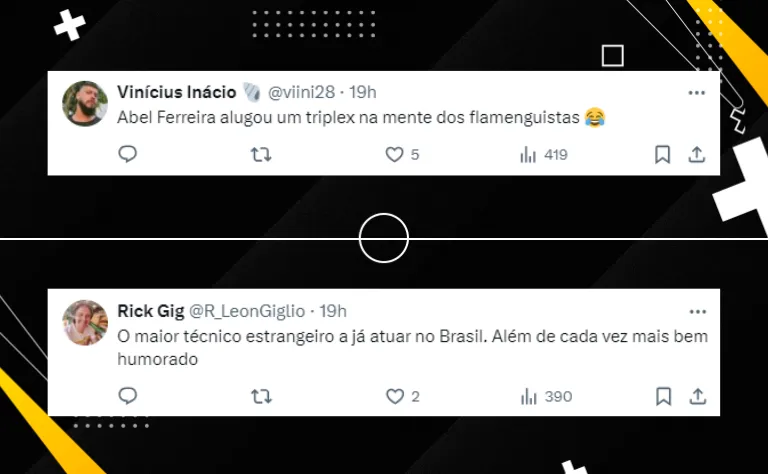
Task: Share Rick Gig's tweet
Action: pos(697,396)
